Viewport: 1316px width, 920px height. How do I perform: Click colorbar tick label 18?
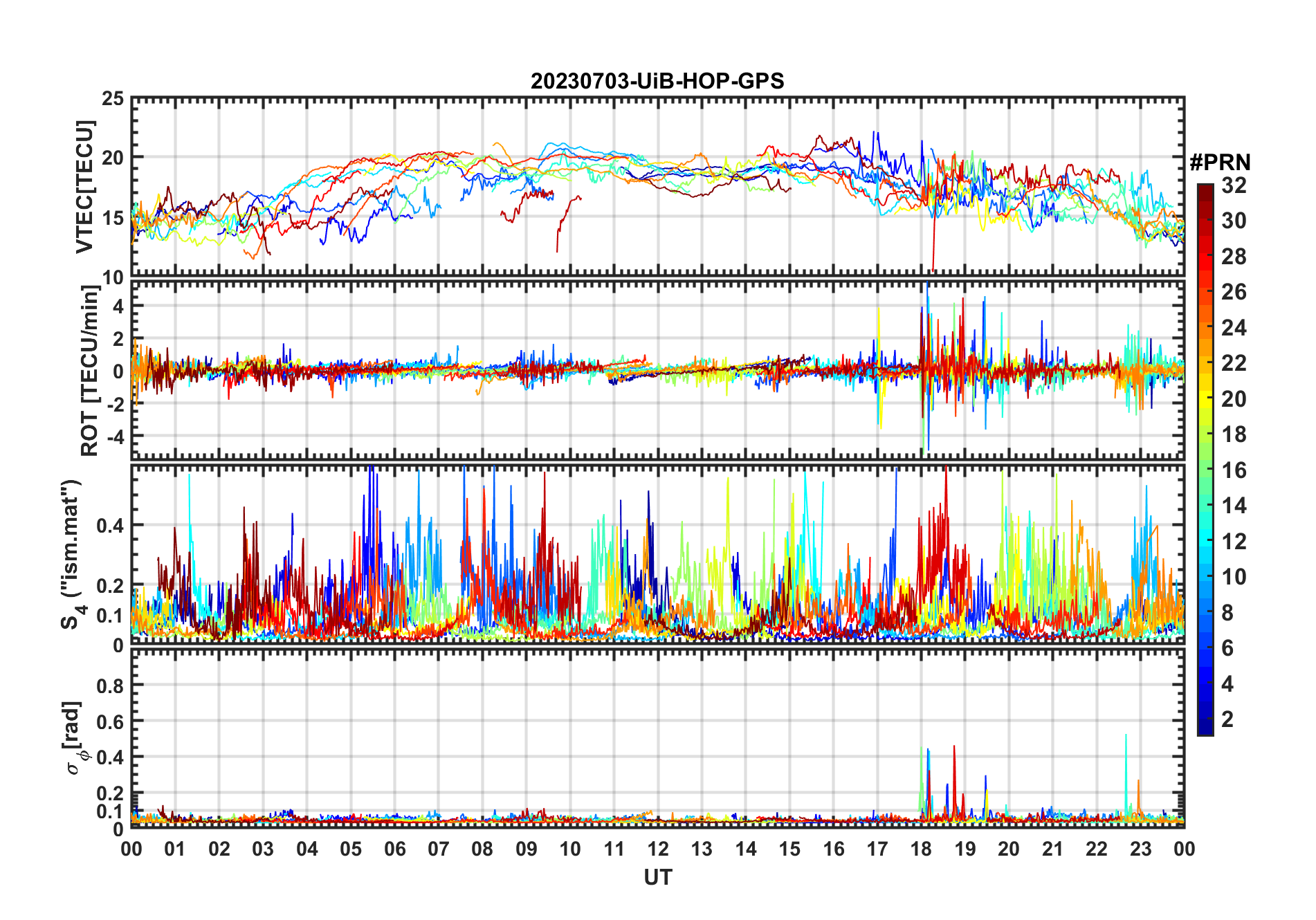click(x=1234, y=434)
